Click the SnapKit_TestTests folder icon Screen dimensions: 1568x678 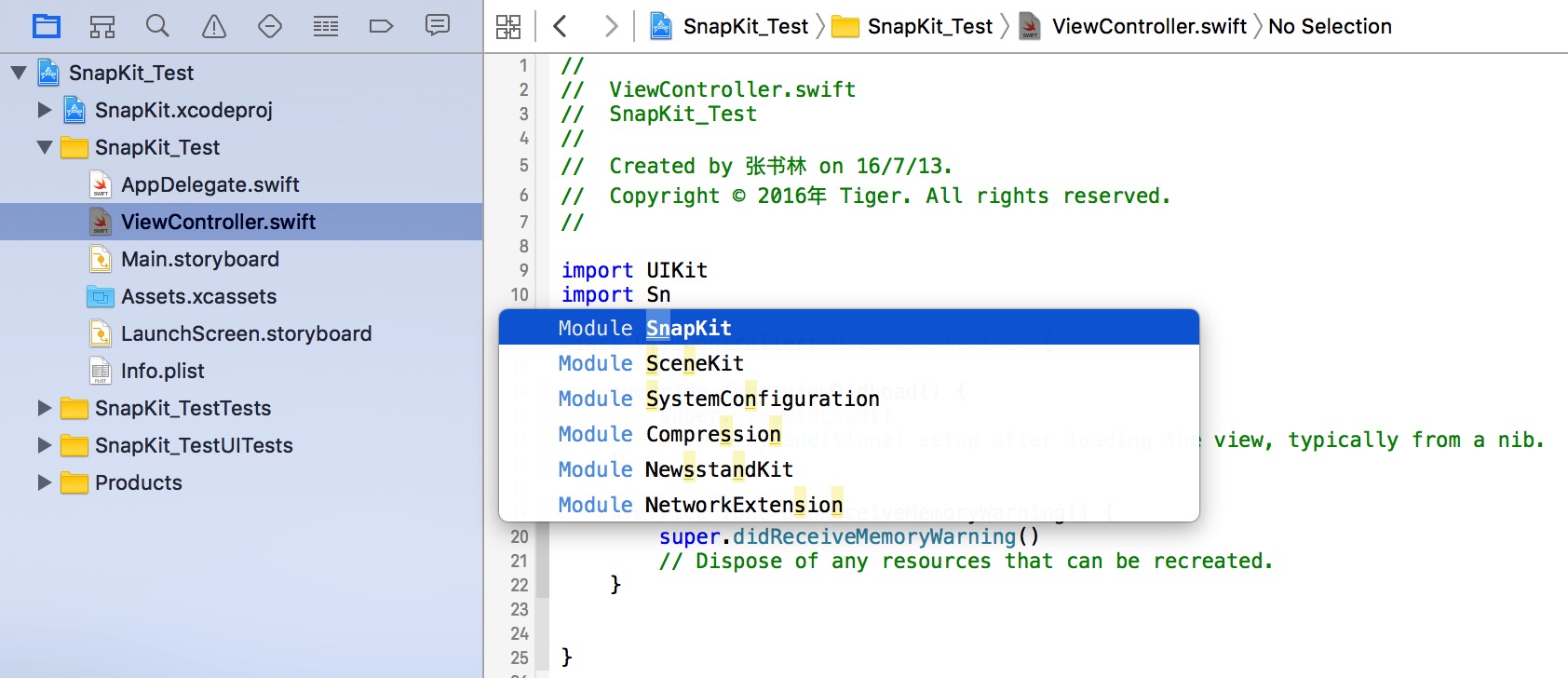74,408
